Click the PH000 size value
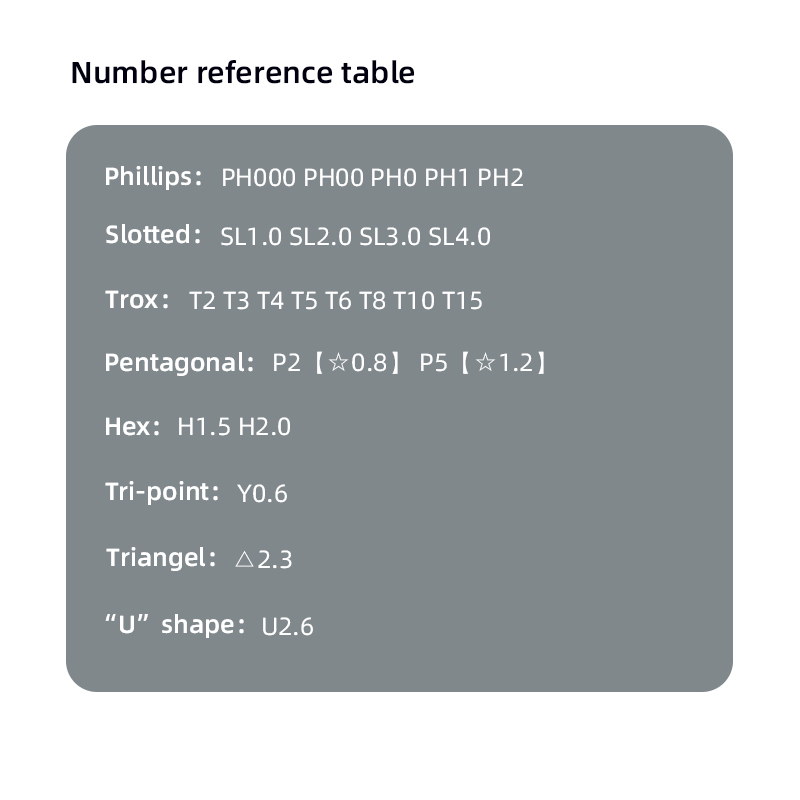Viewport: 800px width, 800px height. click(259, 178)
